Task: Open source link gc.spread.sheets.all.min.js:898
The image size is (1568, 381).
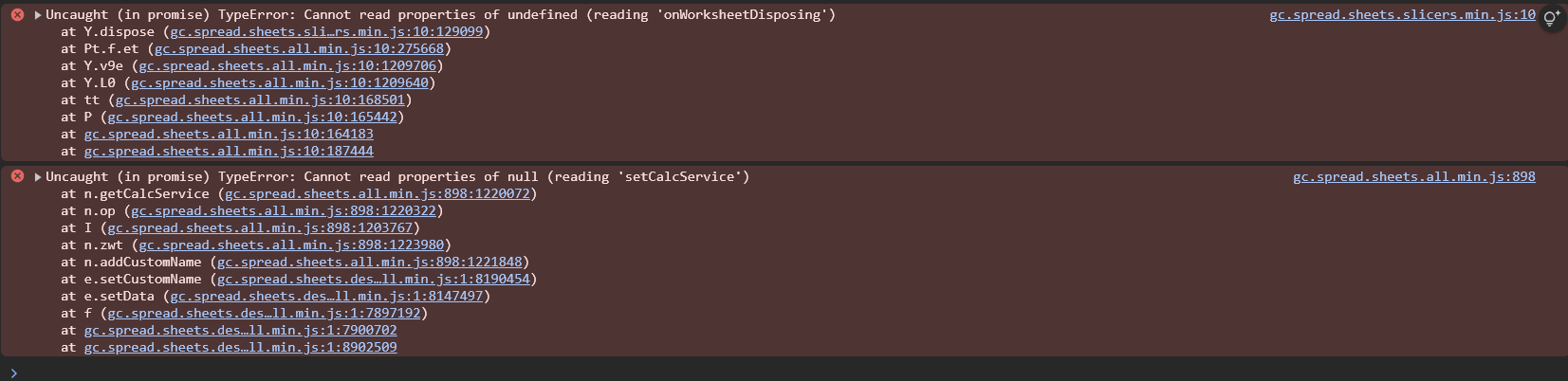Action: 1414,177
